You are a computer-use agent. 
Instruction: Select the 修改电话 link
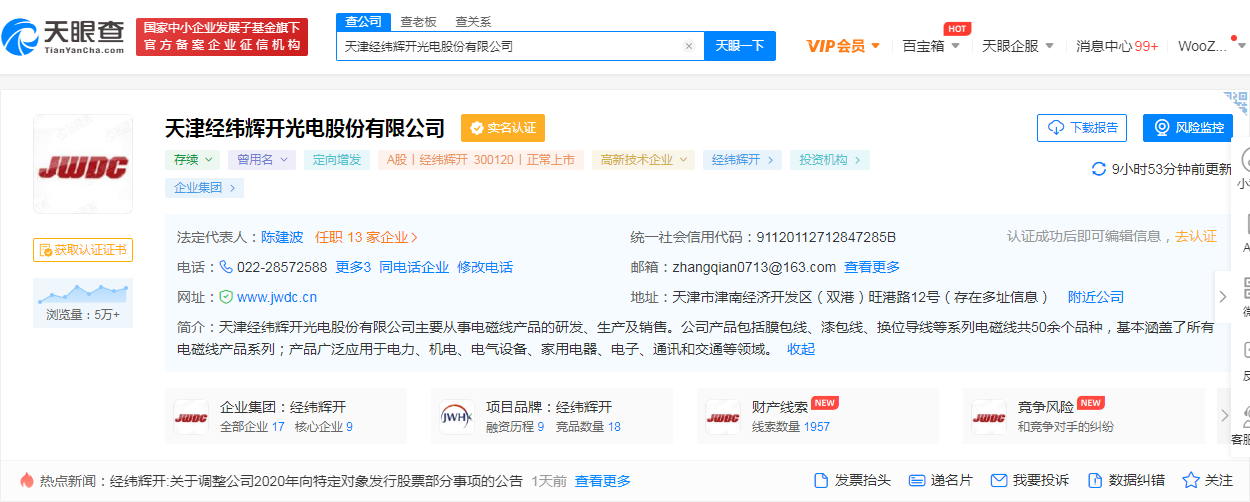[x=485, y=267]
